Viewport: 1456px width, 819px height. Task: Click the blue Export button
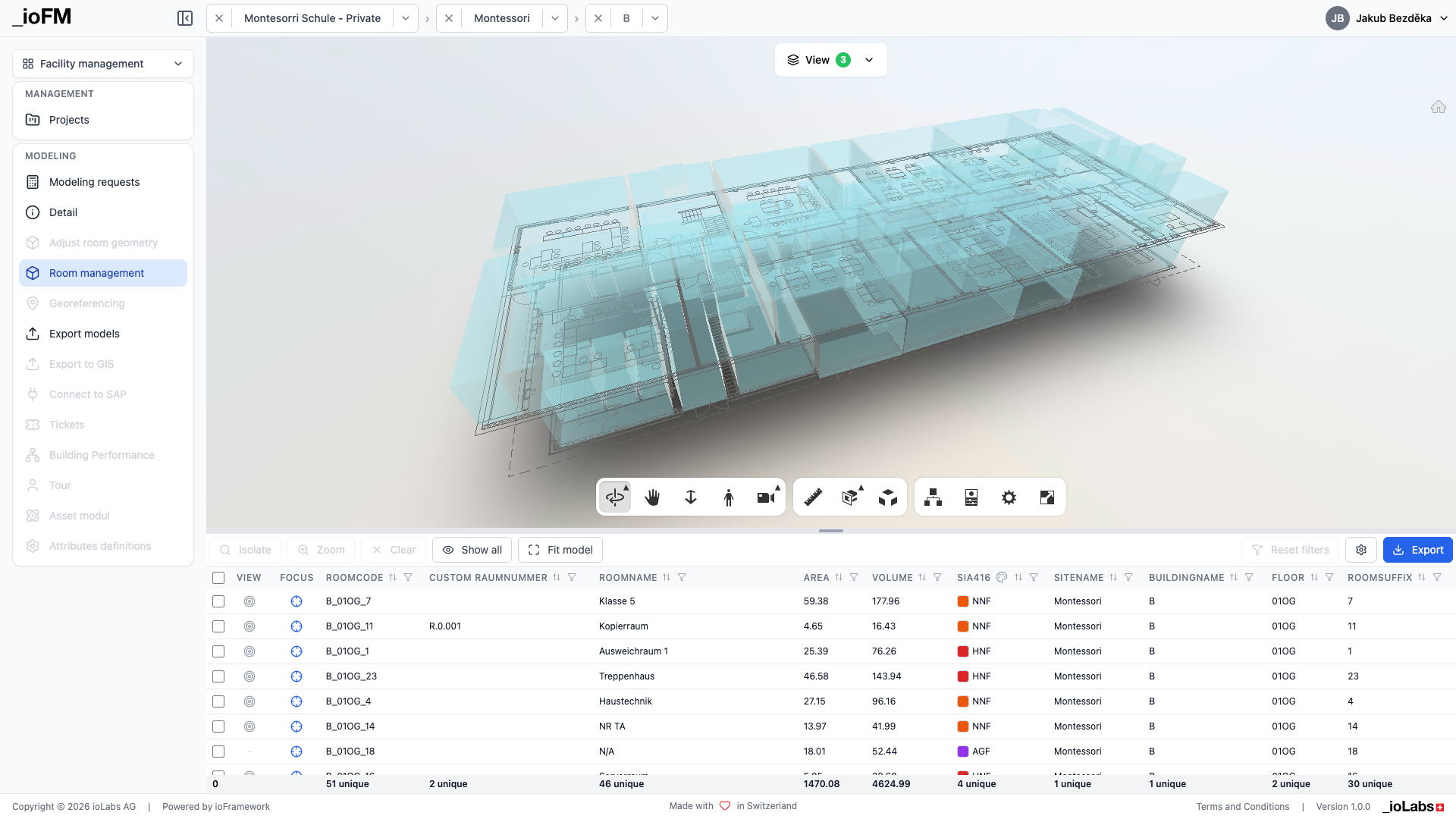point(1417,550)
